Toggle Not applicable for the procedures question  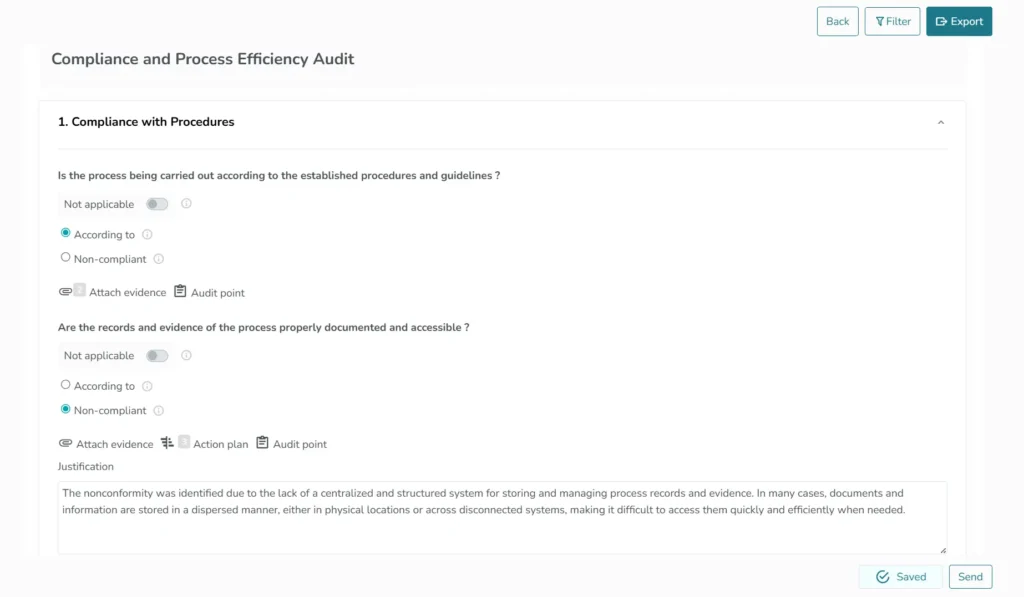(157, 204)
